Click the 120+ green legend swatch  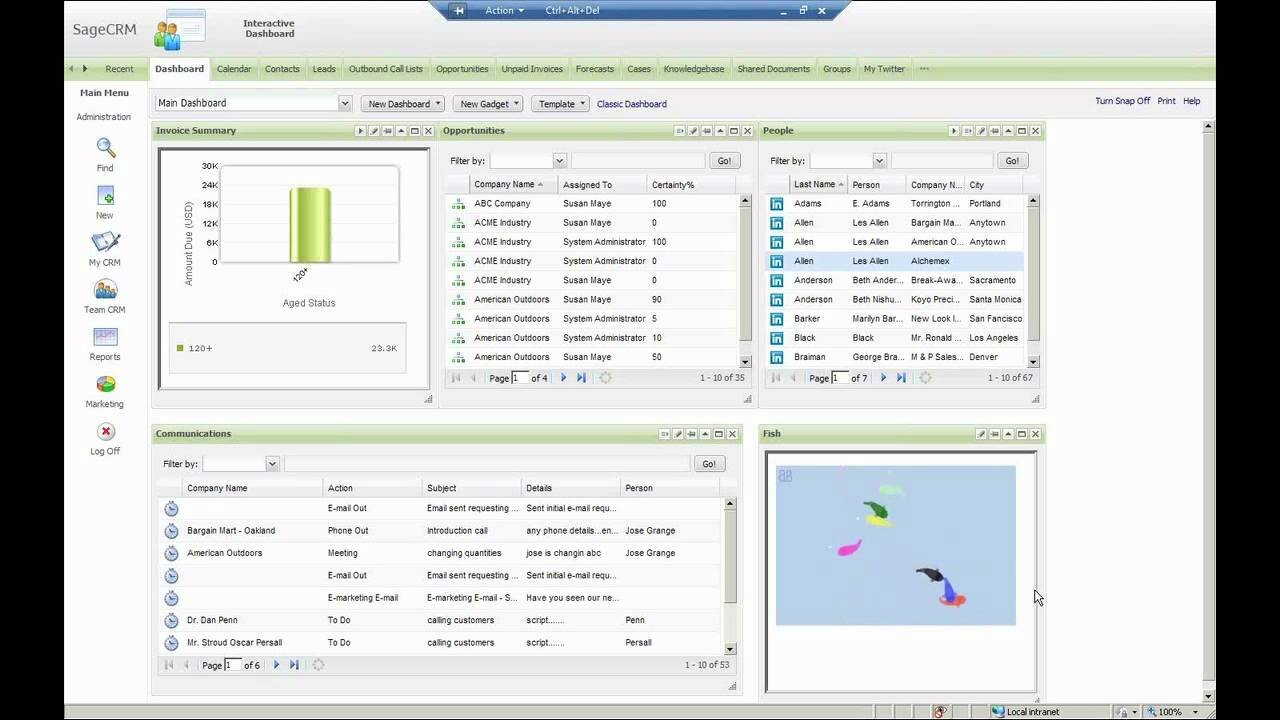[x=181, y=348]
